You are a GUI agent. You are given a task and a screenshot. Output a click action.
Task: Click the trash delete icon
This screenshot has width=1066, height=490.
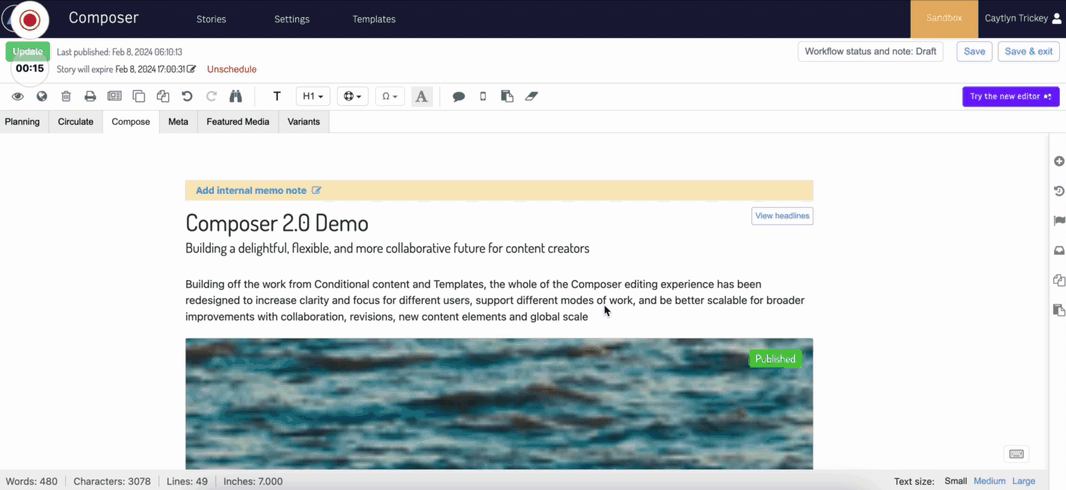pyautogui.click(x=66, y=97)
